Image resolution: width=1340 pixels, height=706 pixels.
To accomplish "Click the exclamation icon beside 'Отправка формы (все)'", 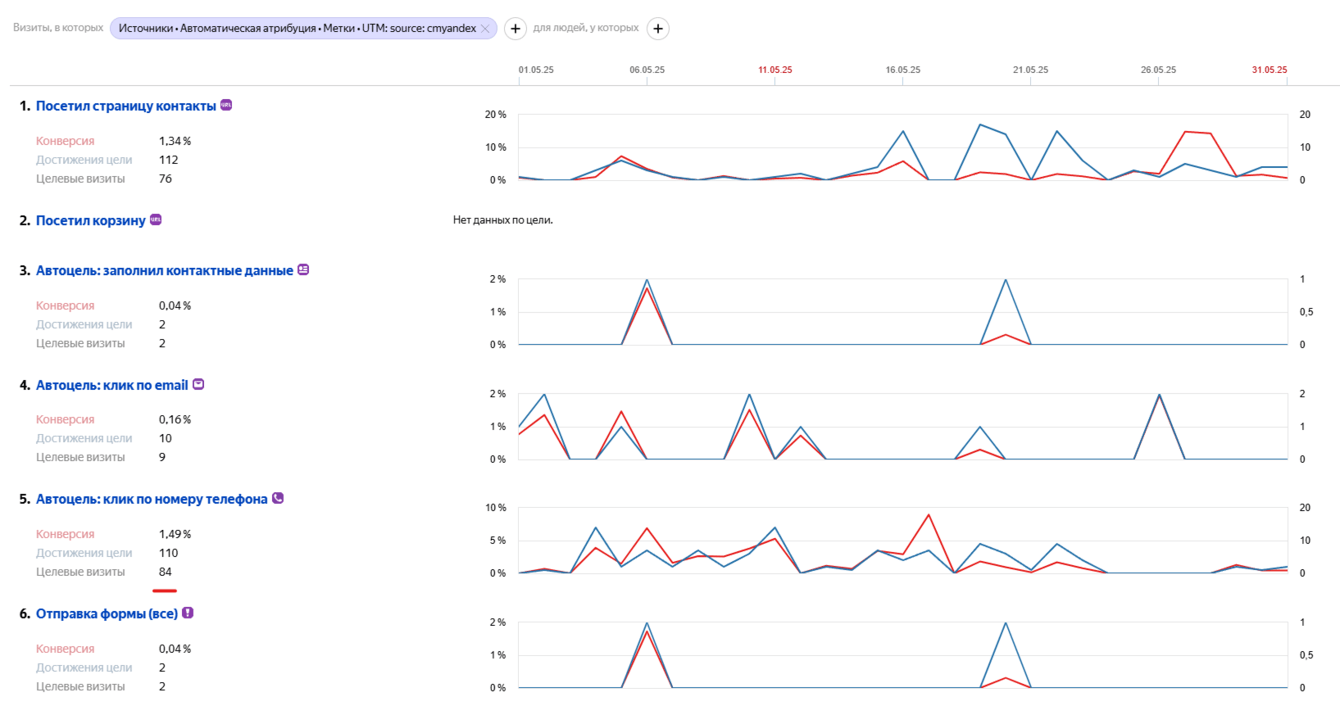I will click(x=188, y=613).
